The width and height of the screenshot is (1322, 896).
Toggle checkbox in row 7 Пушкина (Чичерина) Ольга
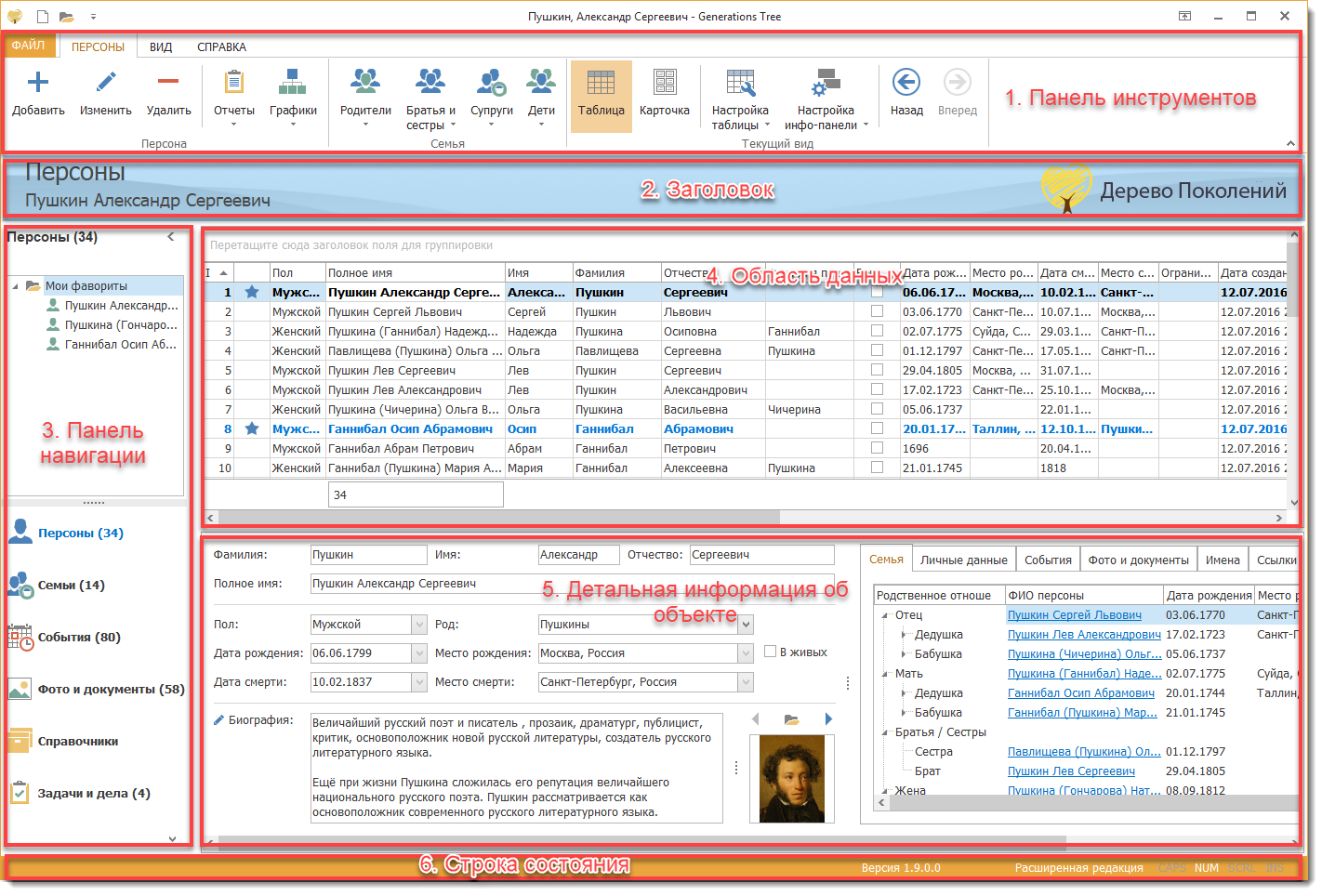click(x=877, y=409)
